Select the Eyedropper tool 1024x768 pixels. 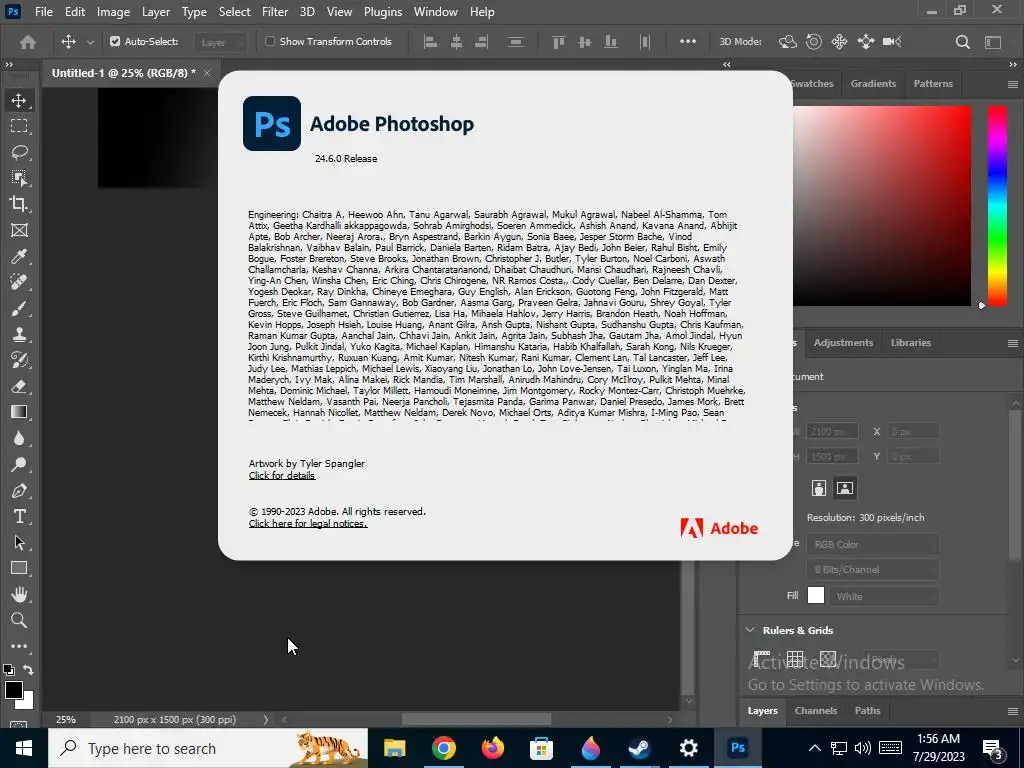coord(19,256)
